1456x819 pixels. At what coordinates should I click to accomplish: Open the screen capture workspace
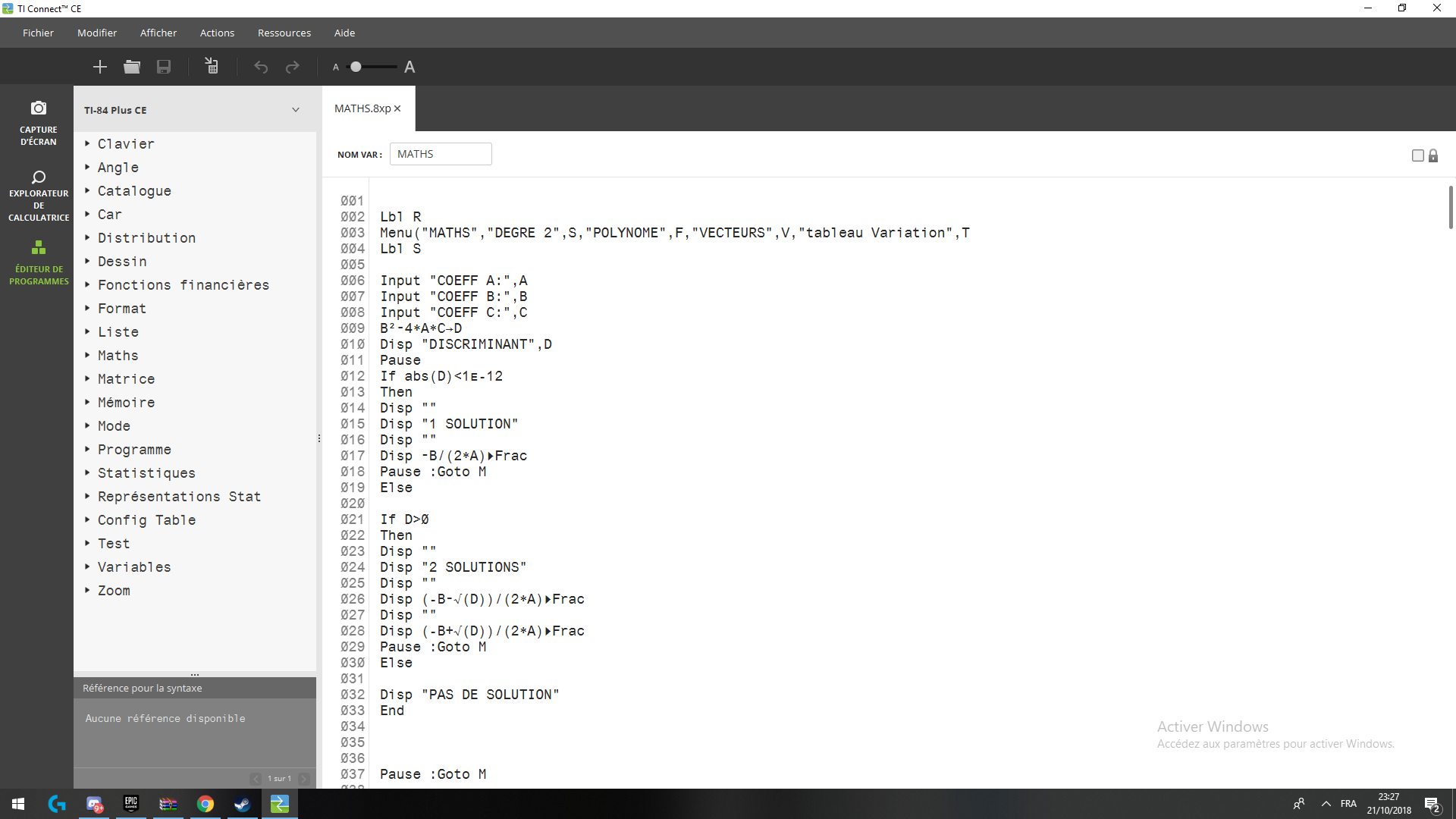click(38, 121)
